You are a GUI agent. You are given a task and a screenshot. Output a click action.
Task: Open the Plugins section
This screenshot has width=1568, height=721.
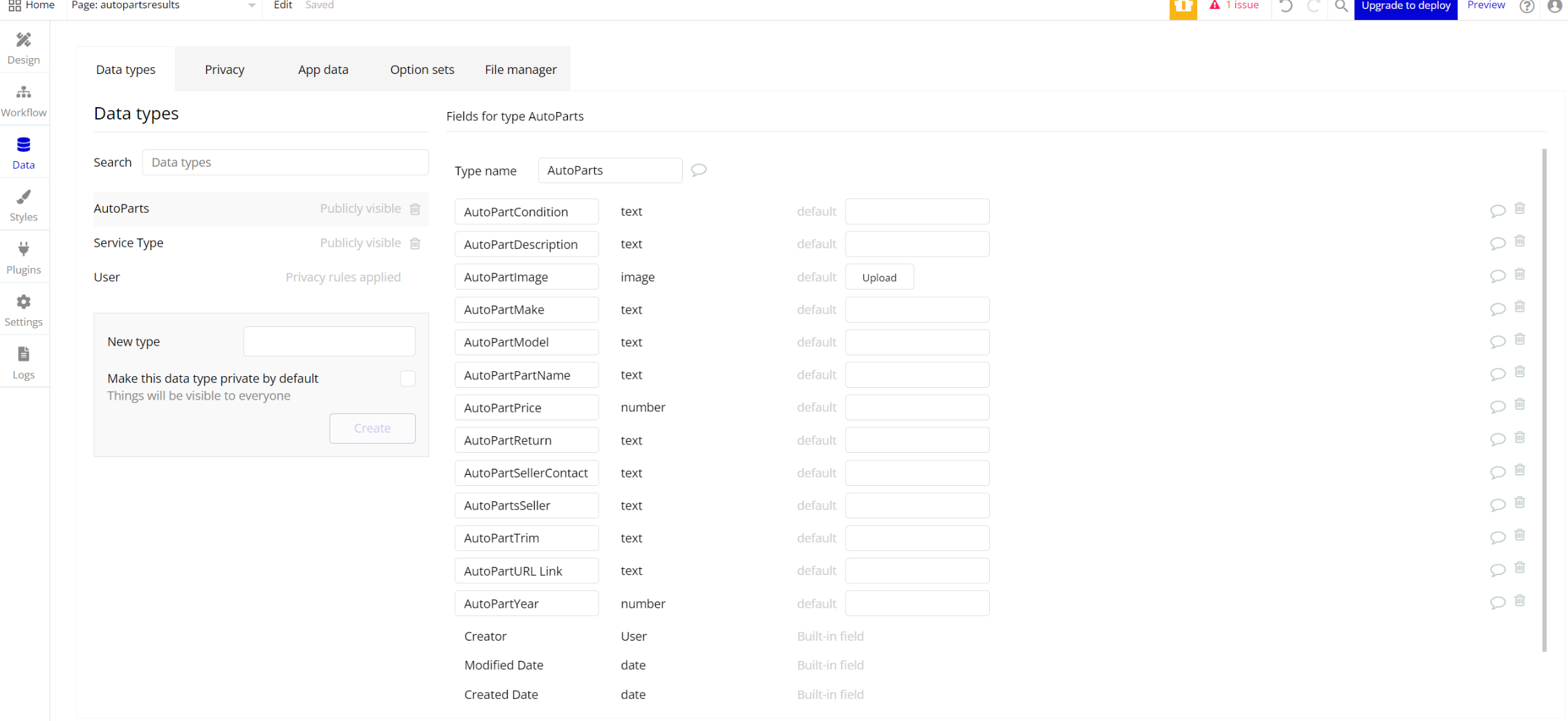pos(24,258)
